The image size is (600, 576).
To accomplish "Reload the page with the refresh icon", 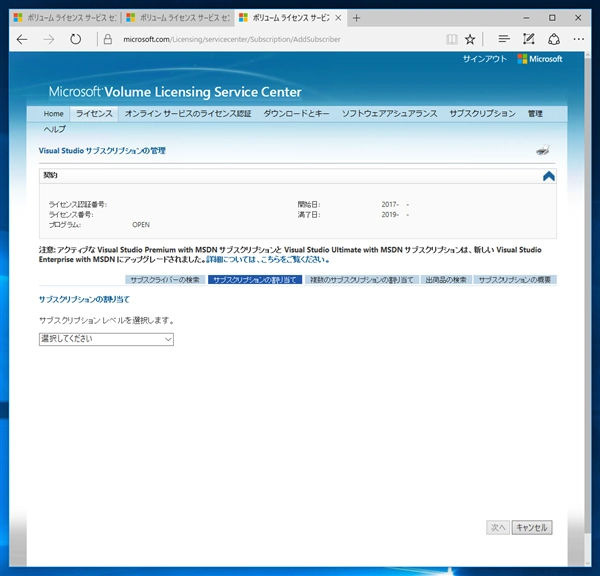I will (75, 39).
